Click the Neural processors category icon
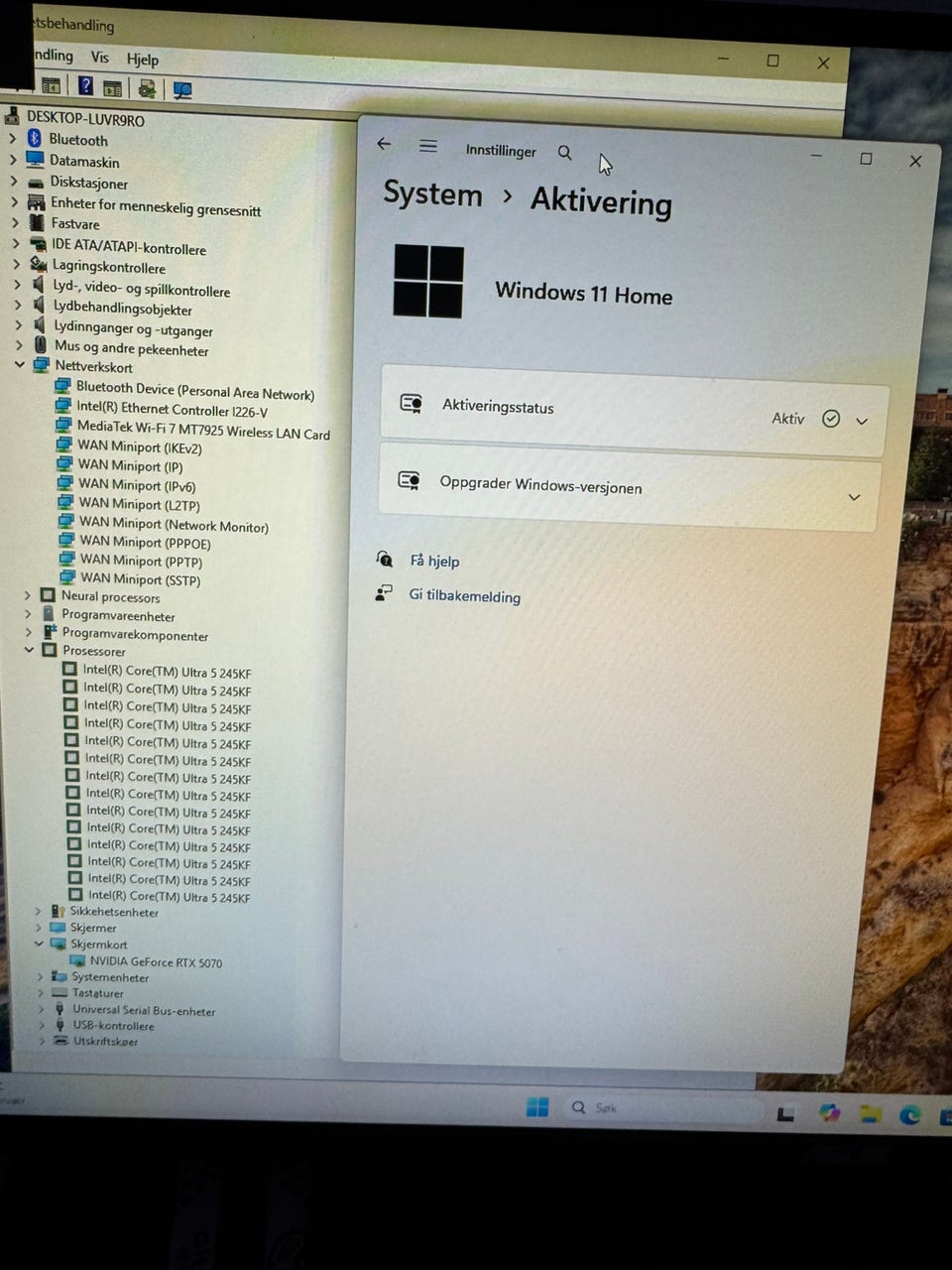The height and width of the screenshot is (1270, 952). [48, 595]
